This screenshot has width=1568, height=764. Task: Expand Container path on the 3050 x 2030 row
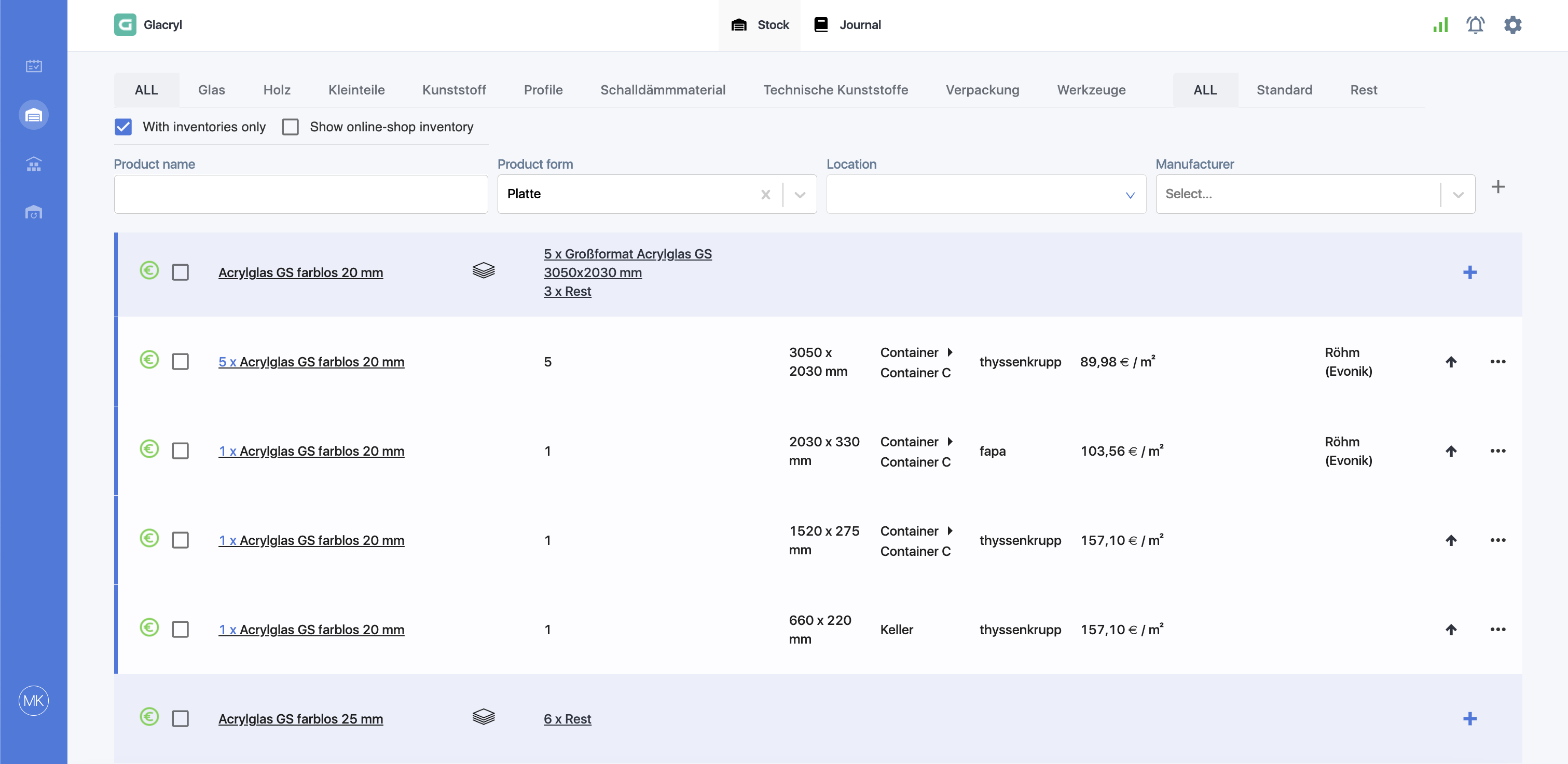(x=950, y=352)
